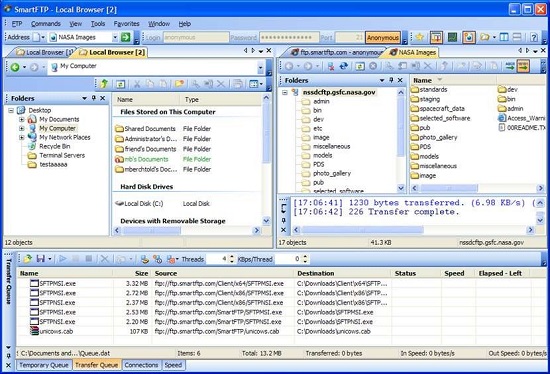Select Local Disk (C:) in file list
Screen dimensions: 550x374
coord(139,203)
